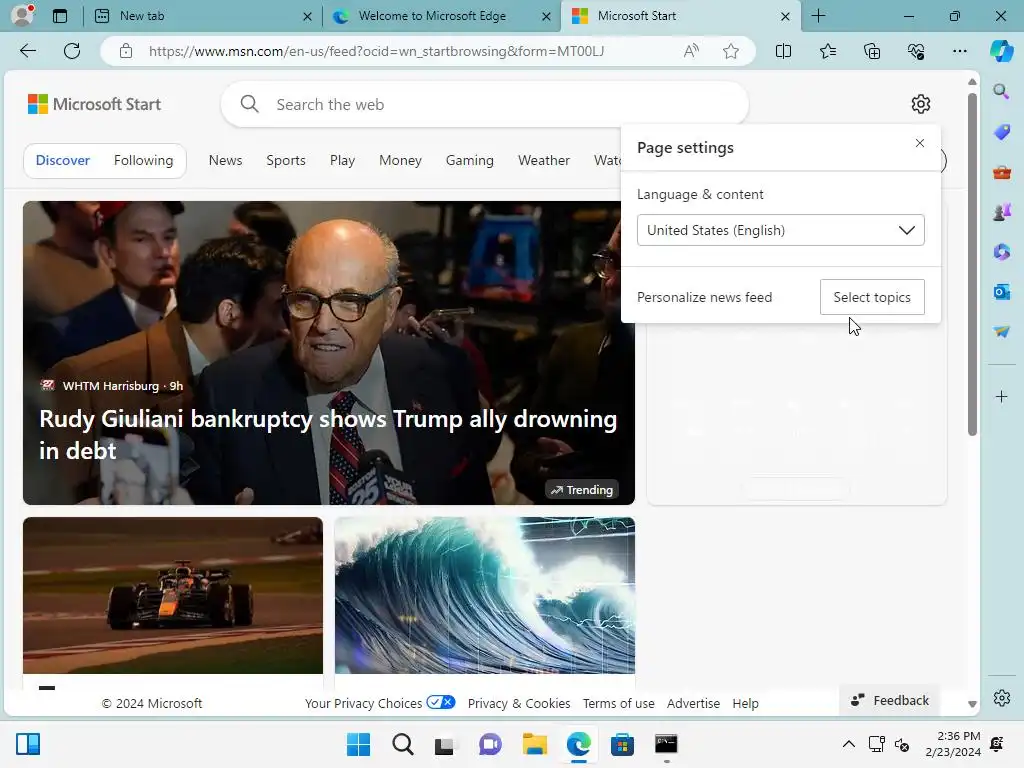
Task: Click the page vertical scrollbar thumb
Action: click(x=972, y=264)
